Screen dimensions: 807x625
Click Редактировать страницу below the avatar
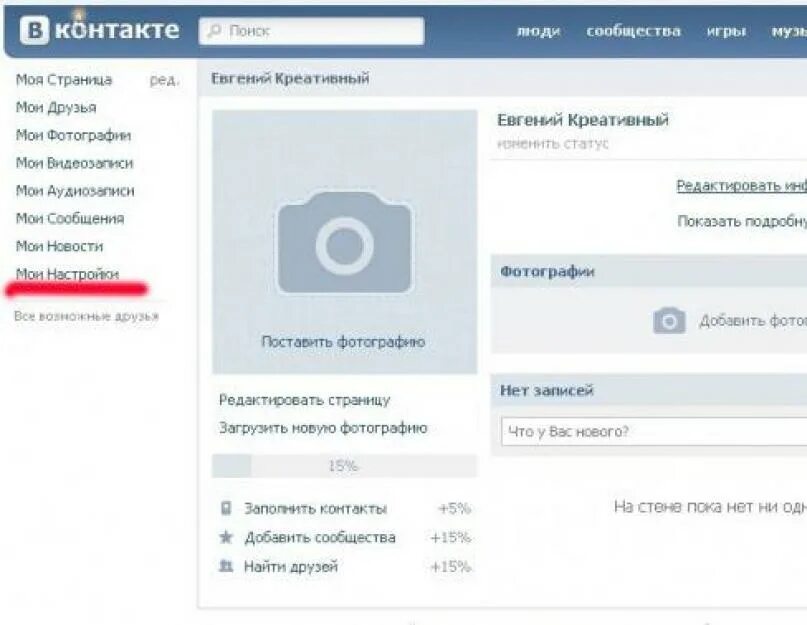[x=305, y=400]
